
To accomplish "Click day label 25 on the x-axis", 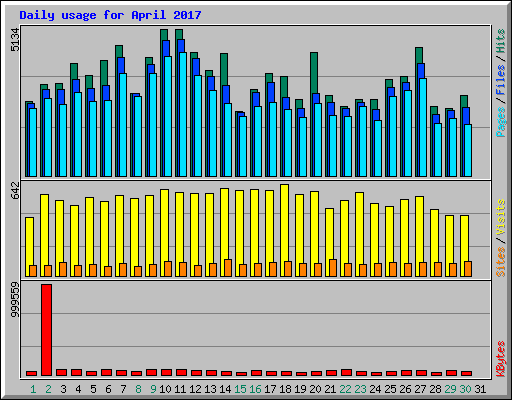I will (x=390, y=389).
